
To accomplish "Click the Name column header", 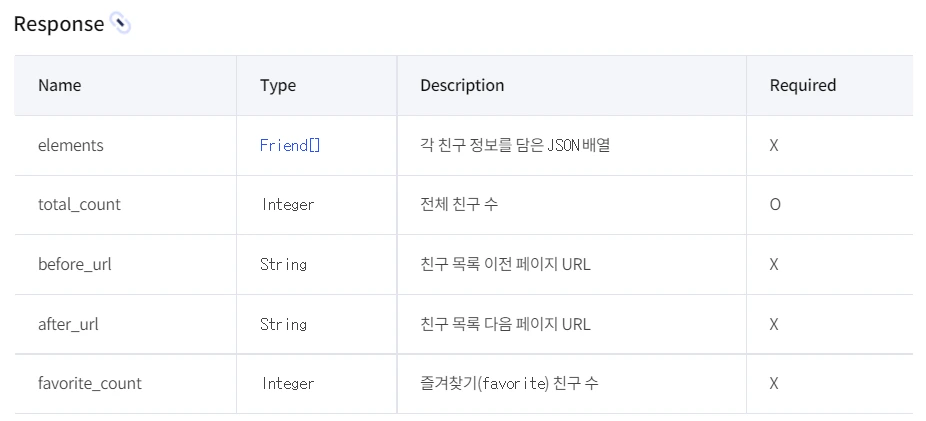I will [60, 85].
